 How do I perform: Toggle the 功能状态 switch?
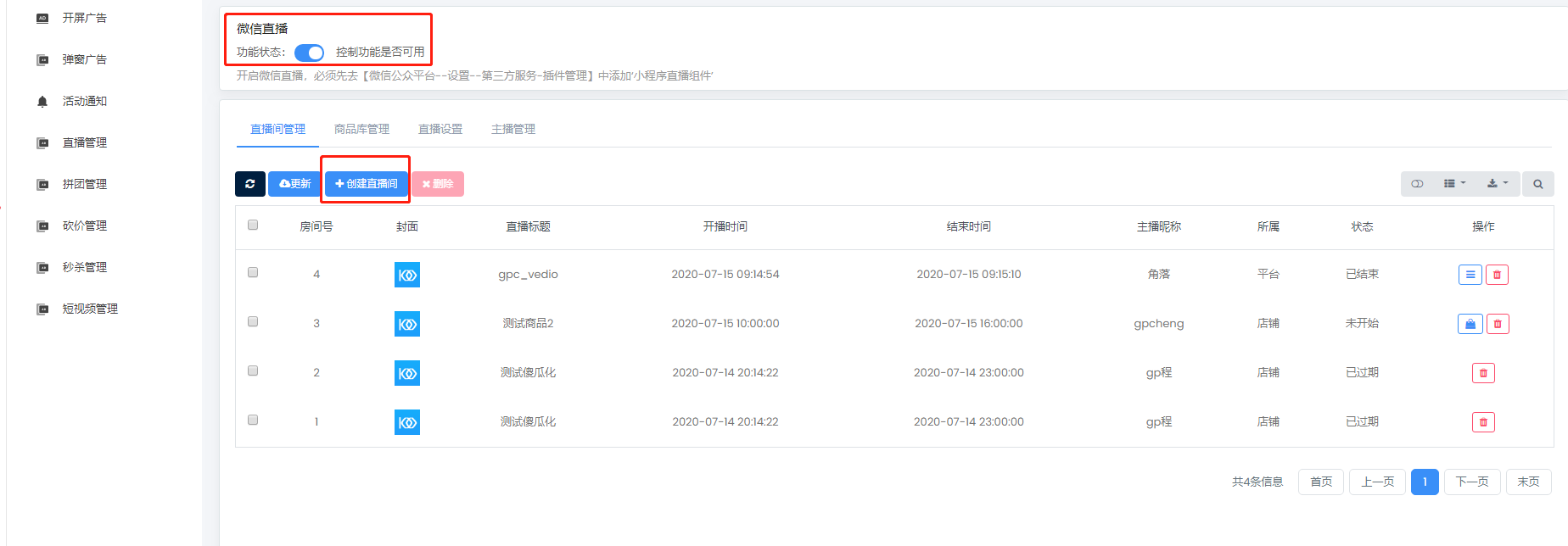[309, 53]
